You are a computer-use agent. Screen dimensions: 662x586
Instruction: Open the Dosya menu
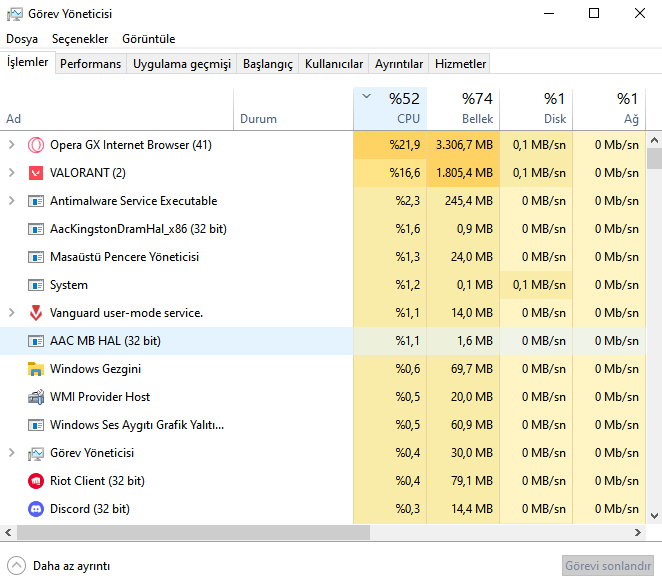point(22,39)
